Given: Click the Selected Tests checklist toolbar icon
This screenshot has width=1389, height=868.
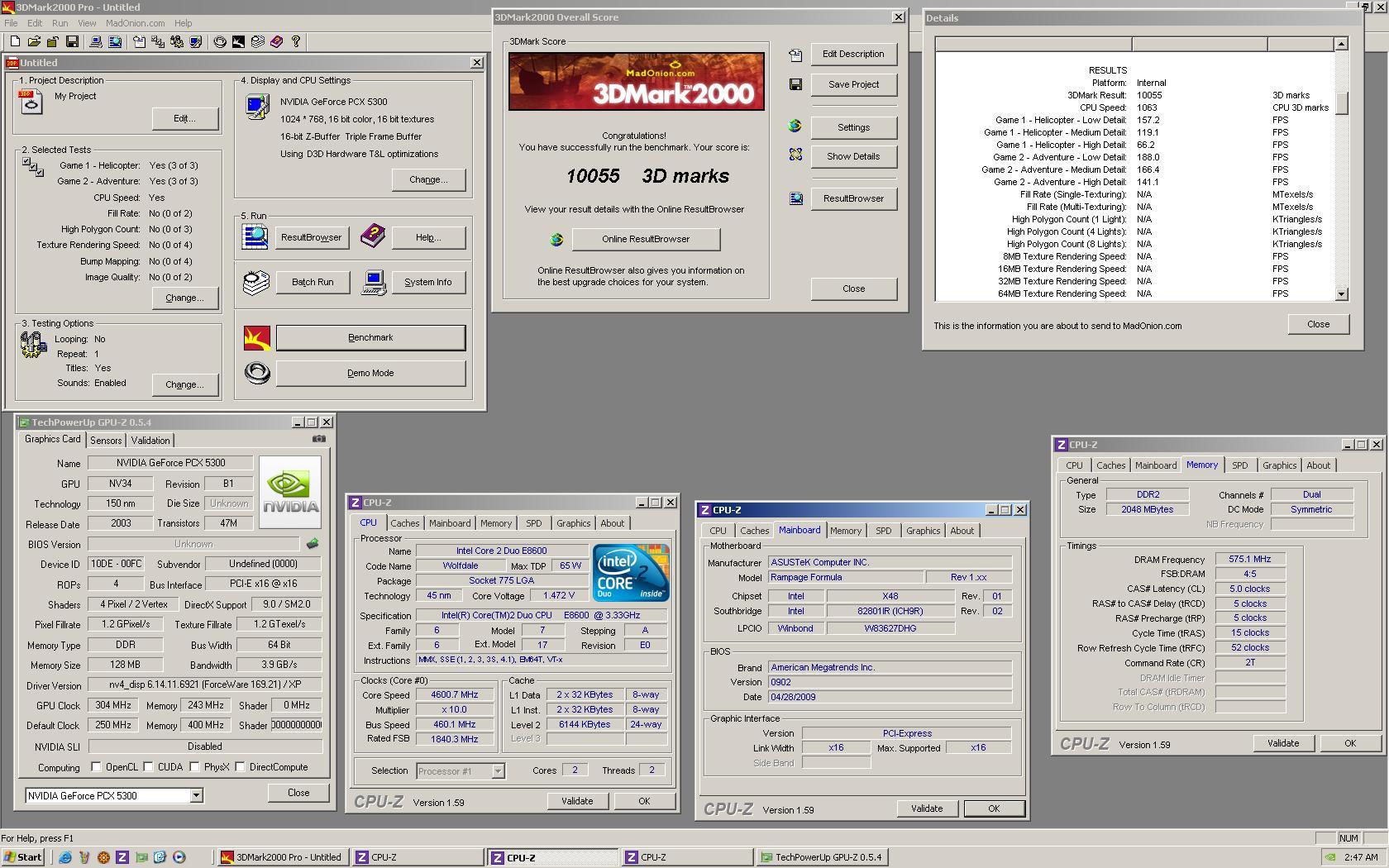Looking at the screenshot, I should (x=158, y=41).
